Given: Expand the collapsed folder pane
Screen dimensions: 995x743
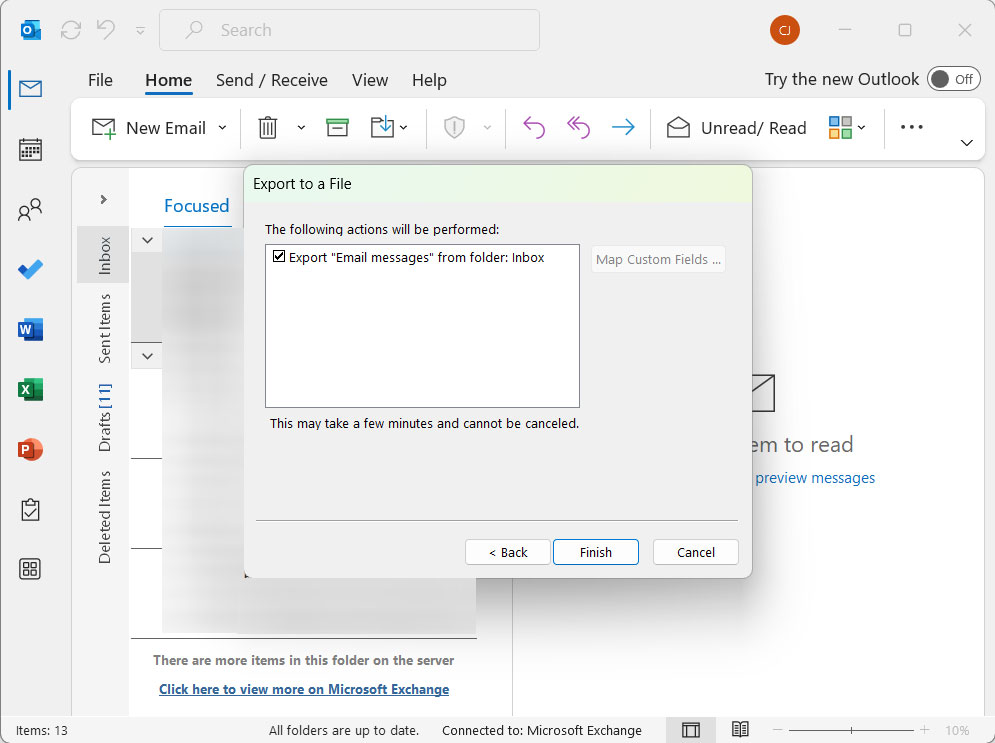Looking at the screenshot, I should coord(103,200).
